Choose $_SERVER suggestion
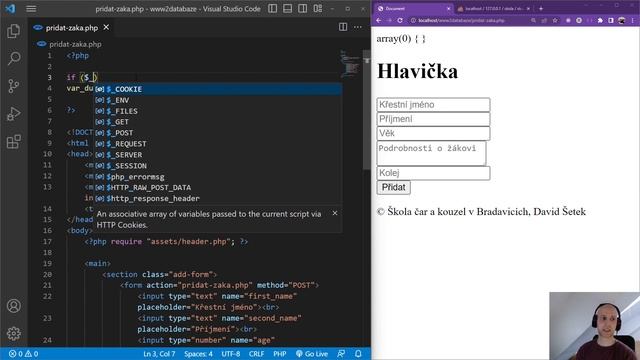 [x=218, y=155]
